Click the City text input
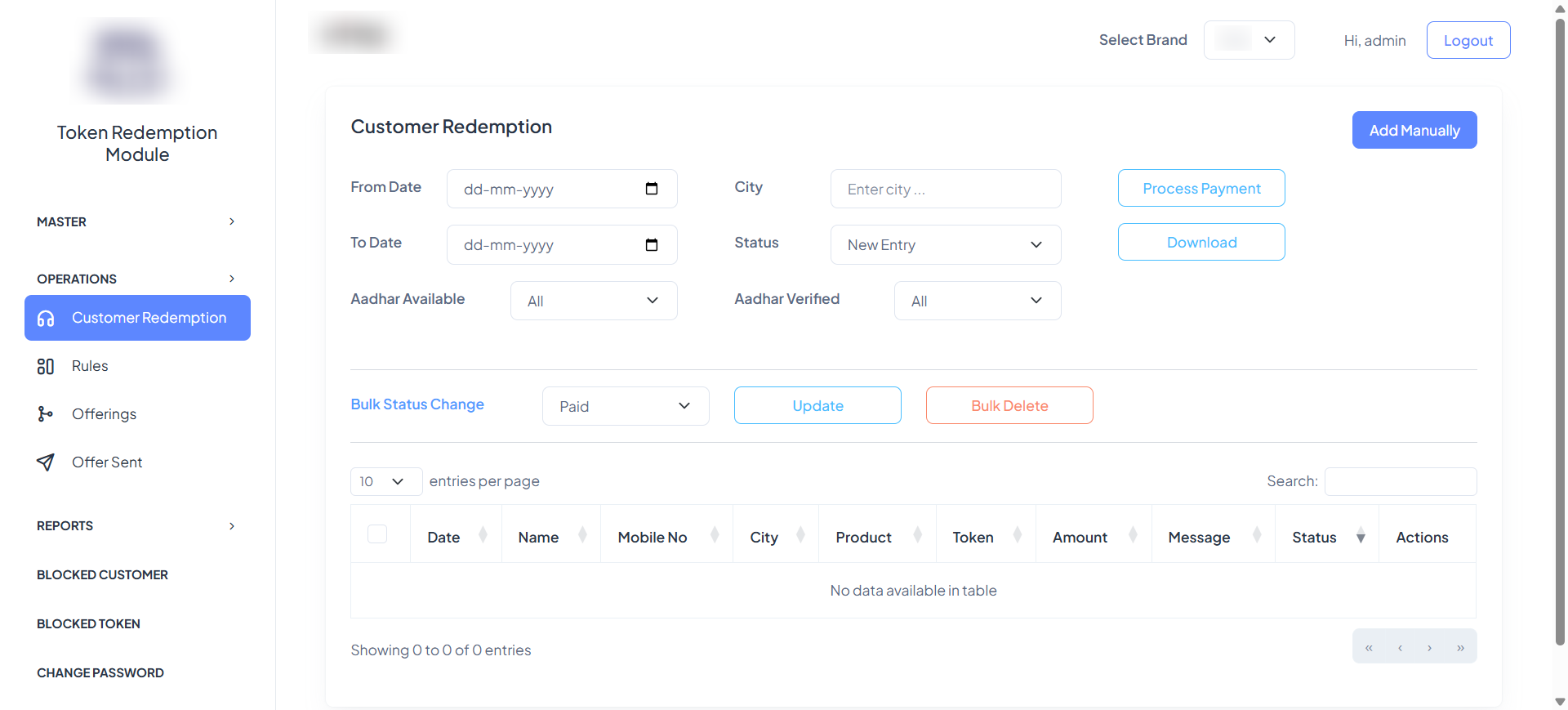This screenshot has height=710, width=1568. point(946,189)
